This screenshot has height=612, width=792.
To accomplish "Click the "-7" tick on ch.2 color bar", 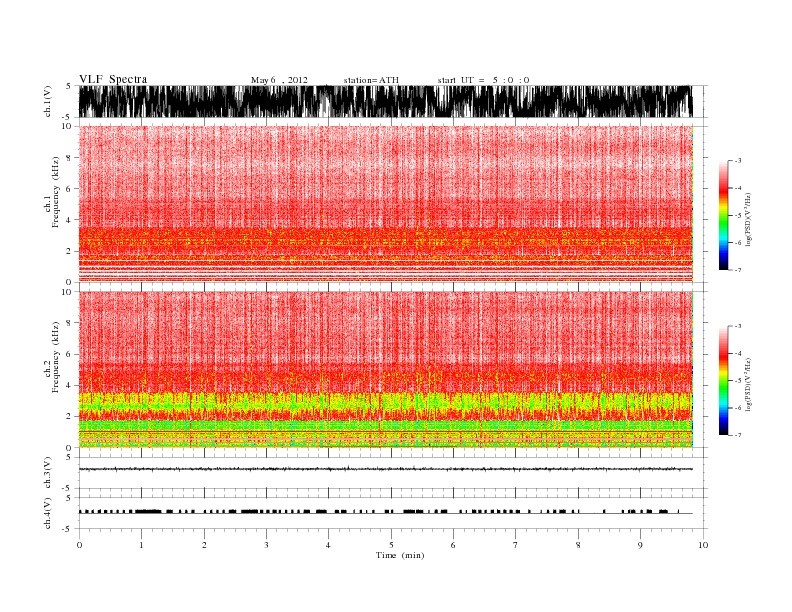I will click(737, 435).
